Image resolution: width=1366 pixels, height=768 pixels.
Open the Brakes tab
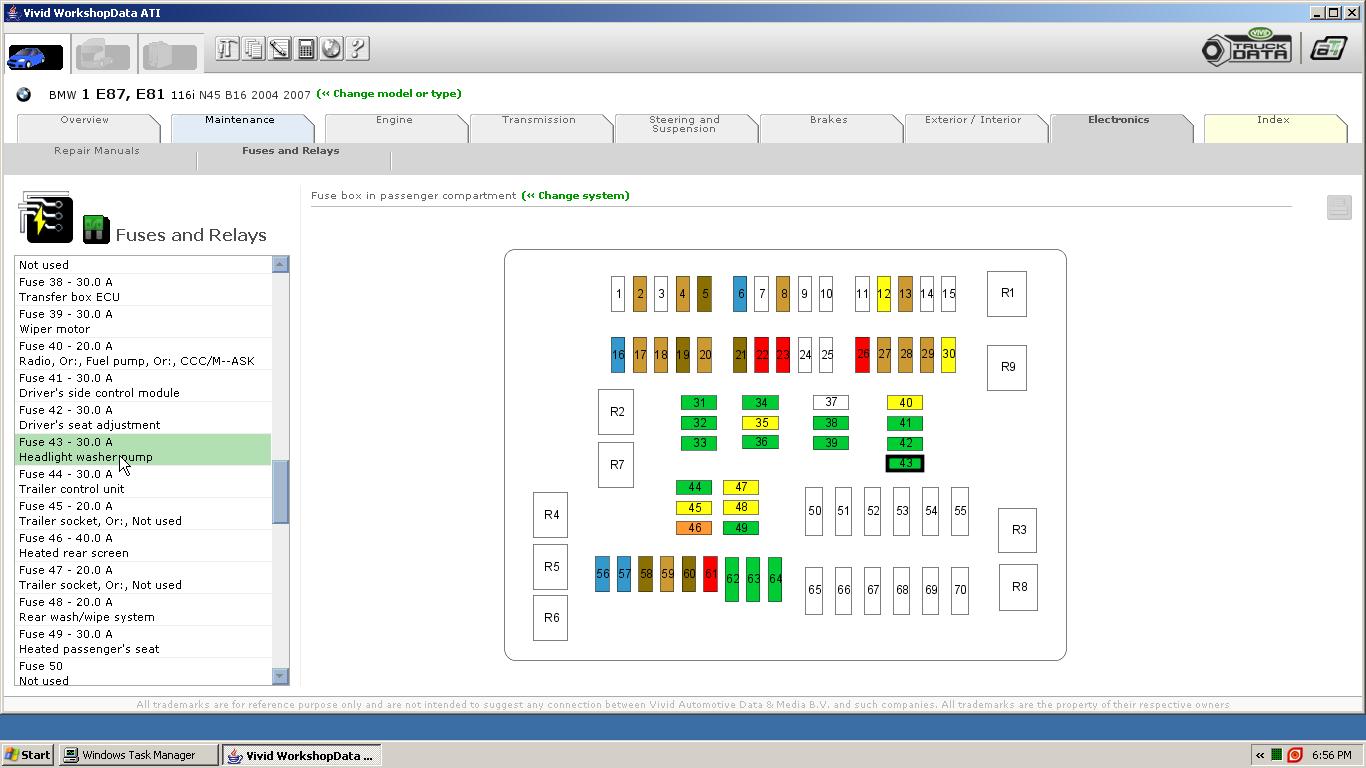[828, 120]
